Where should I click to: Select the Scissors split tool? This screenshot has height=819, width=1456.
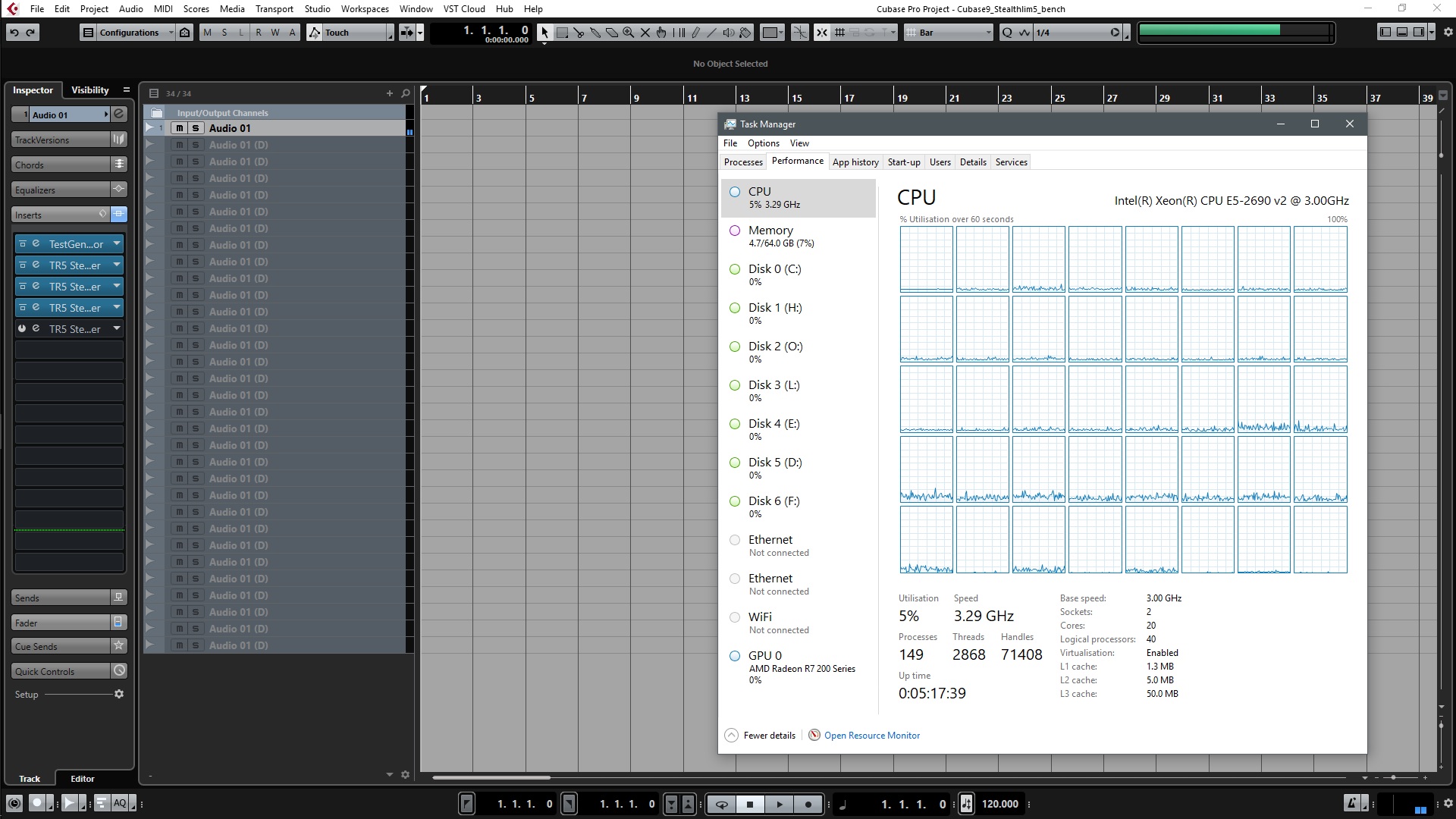[x=579, y=33]
